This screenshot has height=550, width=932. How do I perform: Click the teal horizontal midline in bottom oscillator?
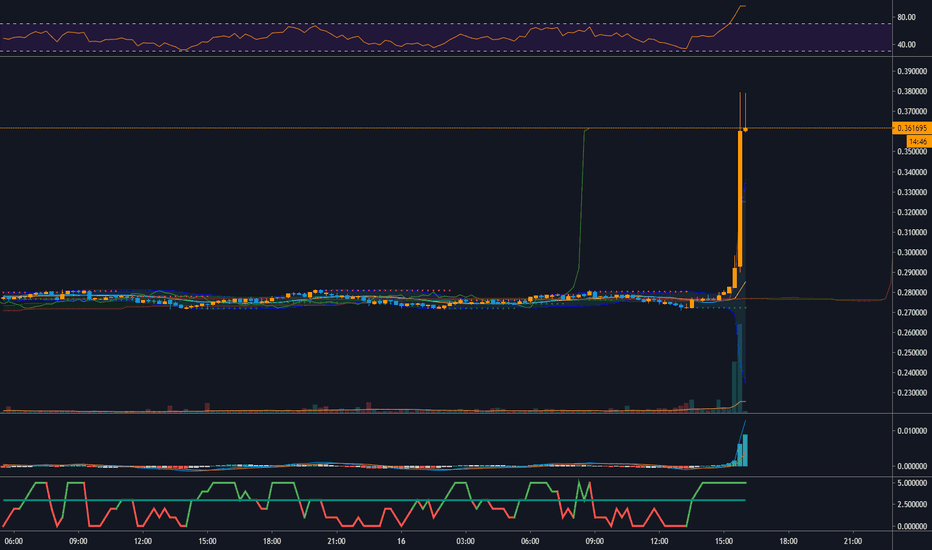click(373, 500)
